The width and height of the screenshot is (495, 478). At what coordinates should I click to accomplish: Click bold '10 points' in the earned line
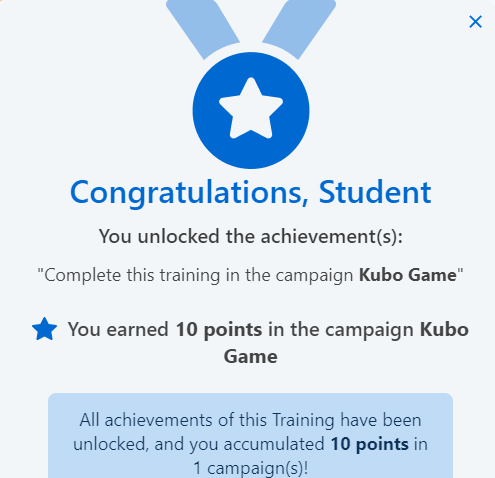coord(219,330)
